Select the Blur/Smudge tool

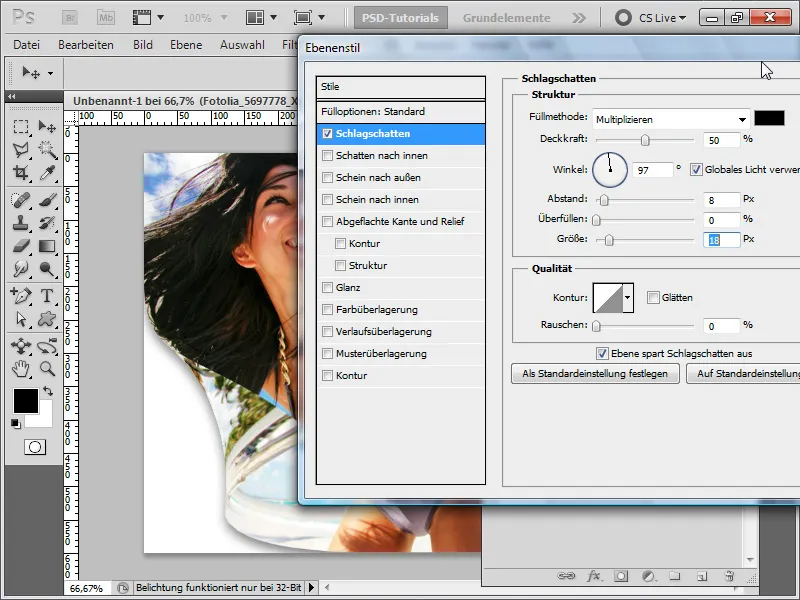tap(21, 269)
